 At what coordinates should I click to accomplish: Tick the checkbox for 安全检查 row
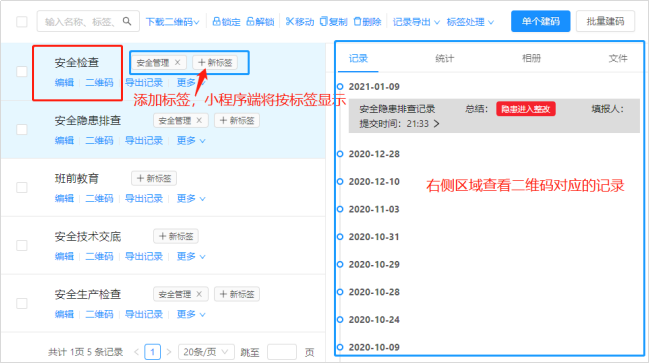(x=22, y=71)
